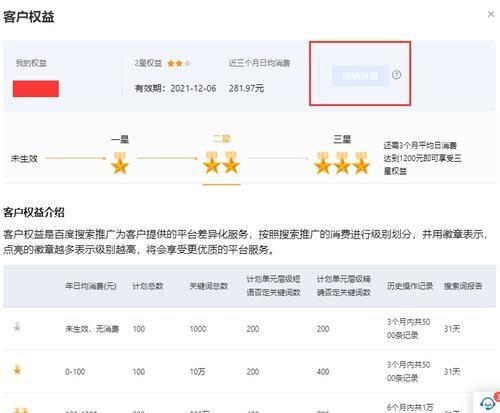
Task: Click 3个月内共5000条记录 in 未生效 row
Action: click(x=409, y=329)
